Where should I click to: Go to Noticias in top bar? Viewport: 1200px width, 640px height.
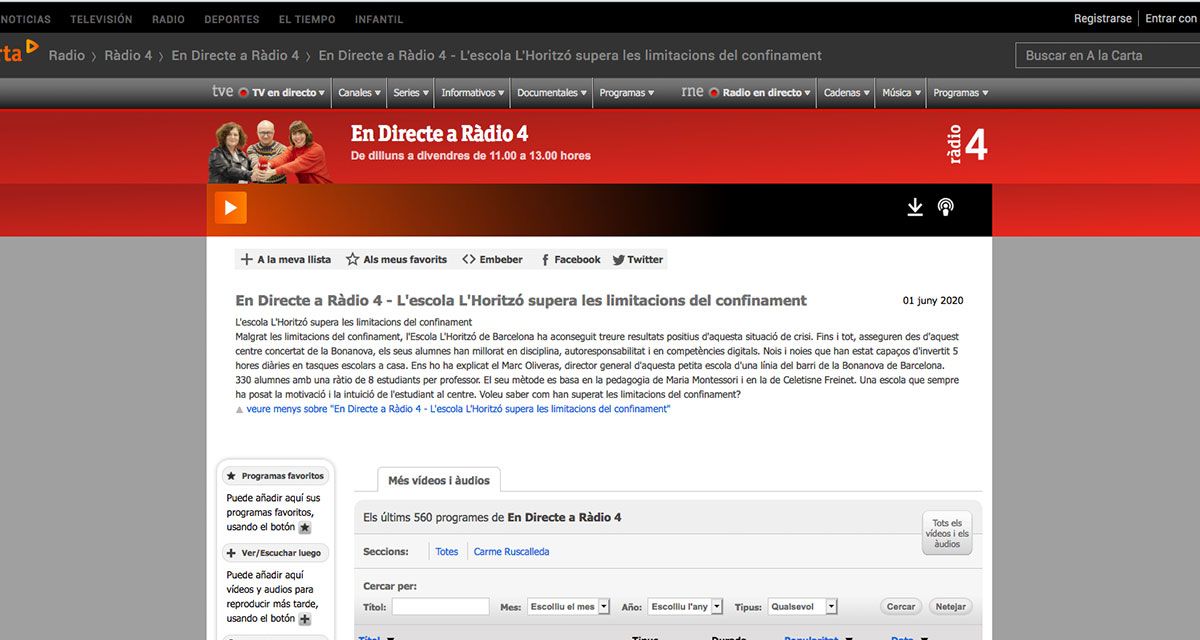pyautogui.click(x=25, y=19)
